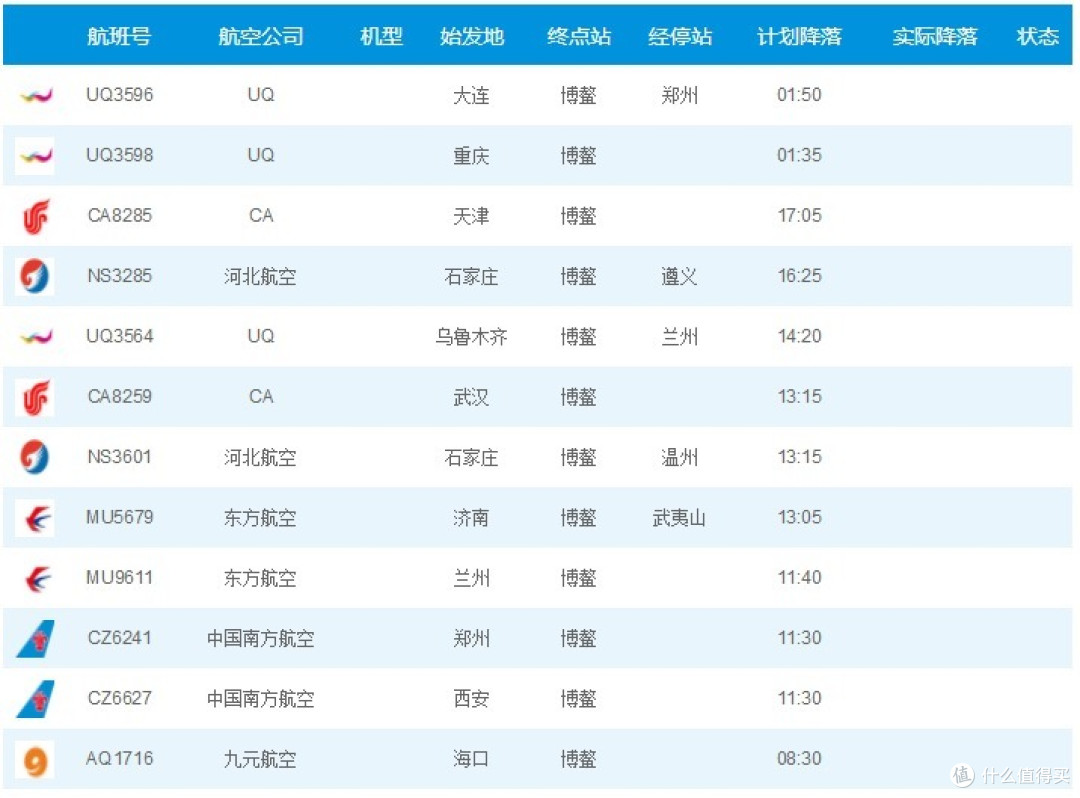The height and width of the screenshot is (798, 1080).
Task: Click the airline logo for flight UQ3564
Action: pyautogui.click(x=35, y=337)
